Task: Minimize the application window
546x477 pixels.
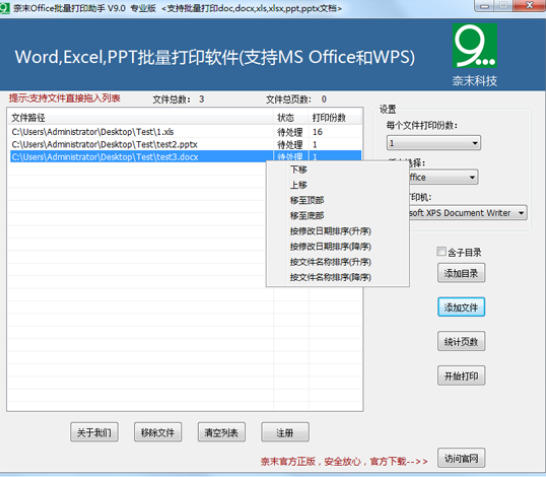Action: 485,6
